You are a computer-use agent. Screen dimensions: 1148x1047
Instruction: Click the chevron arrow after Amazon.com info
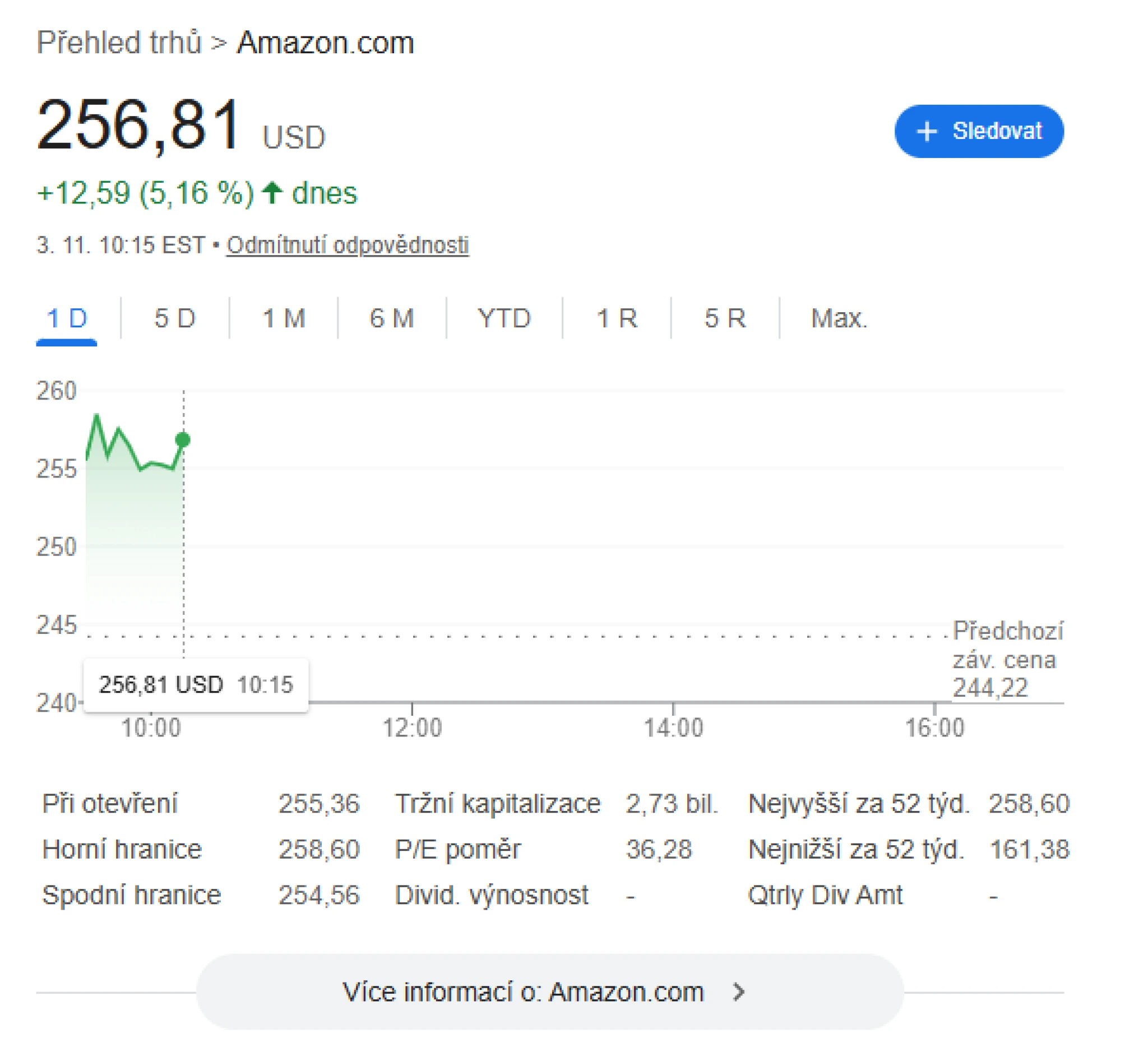tap(739, 992)
